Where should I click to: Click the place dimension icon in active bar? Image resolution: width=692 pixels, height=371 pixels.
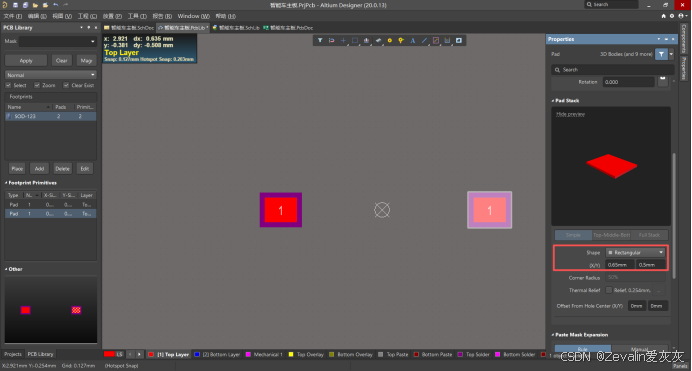coord(448,40)
